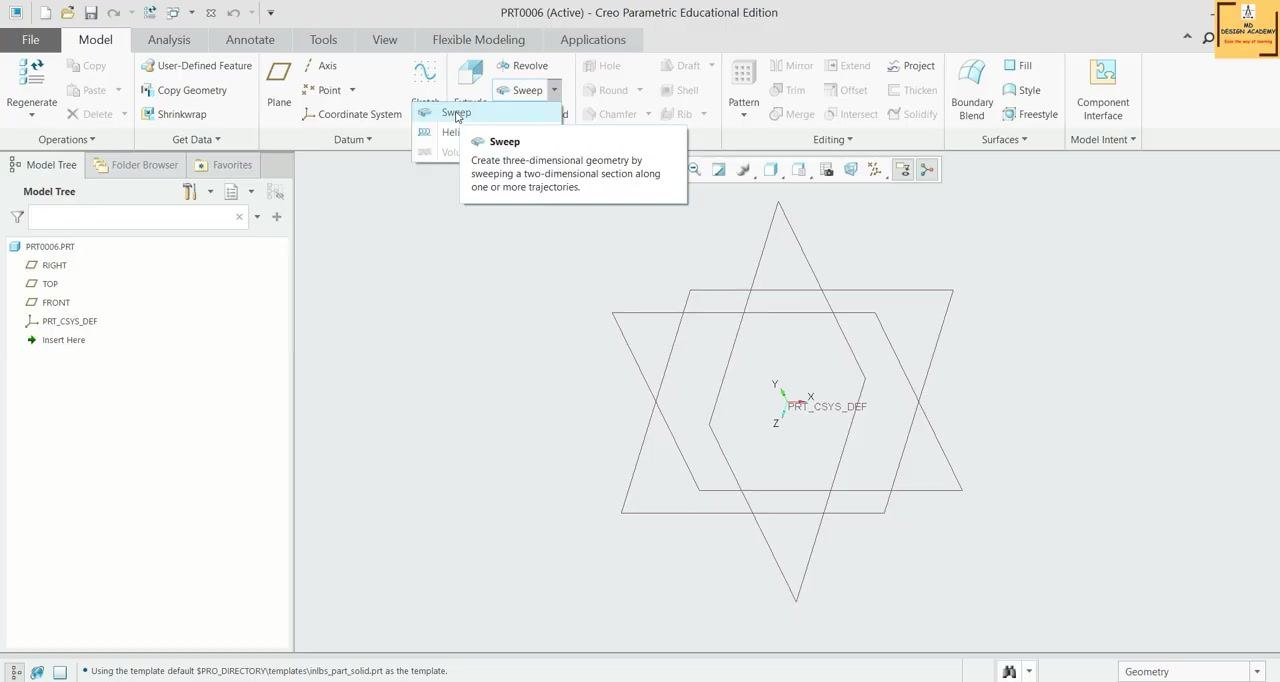Screen dimensions: 1280x682
Task: Open the Applications tab
Action: [x=593, y=40]
